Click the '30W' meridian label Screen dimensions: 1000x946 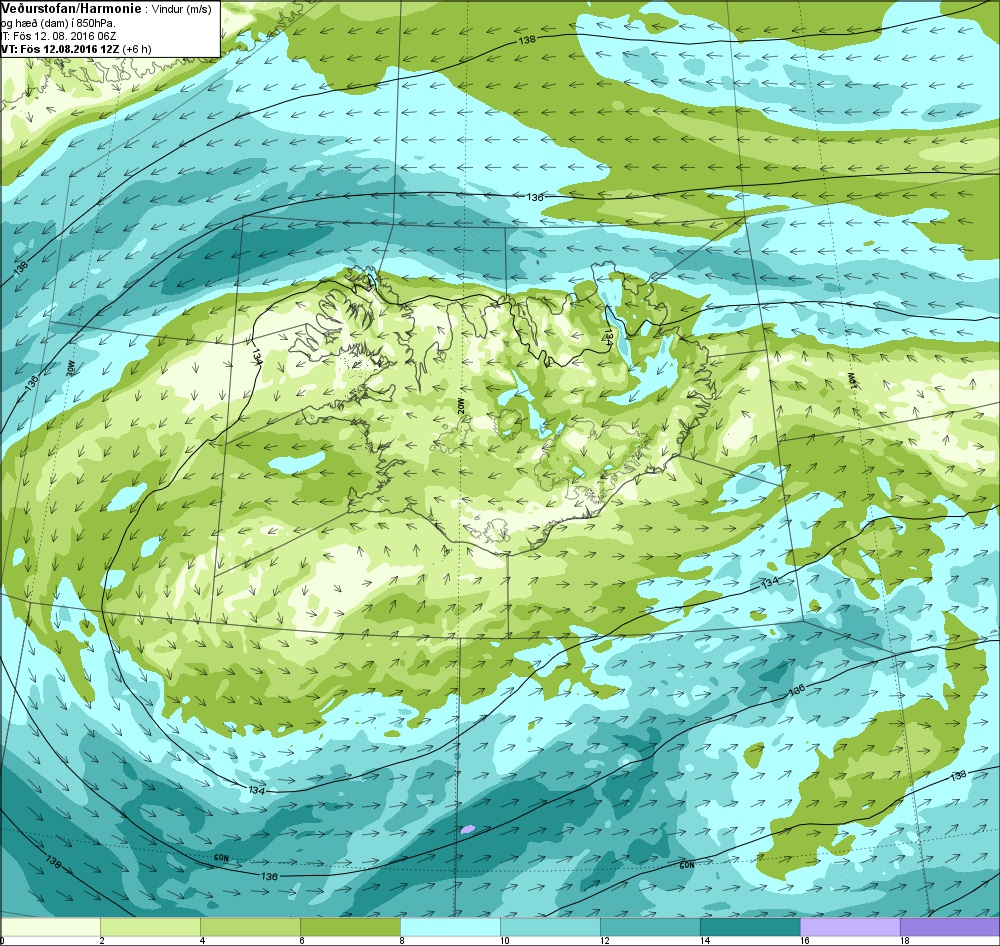click(x=71, y=368)
